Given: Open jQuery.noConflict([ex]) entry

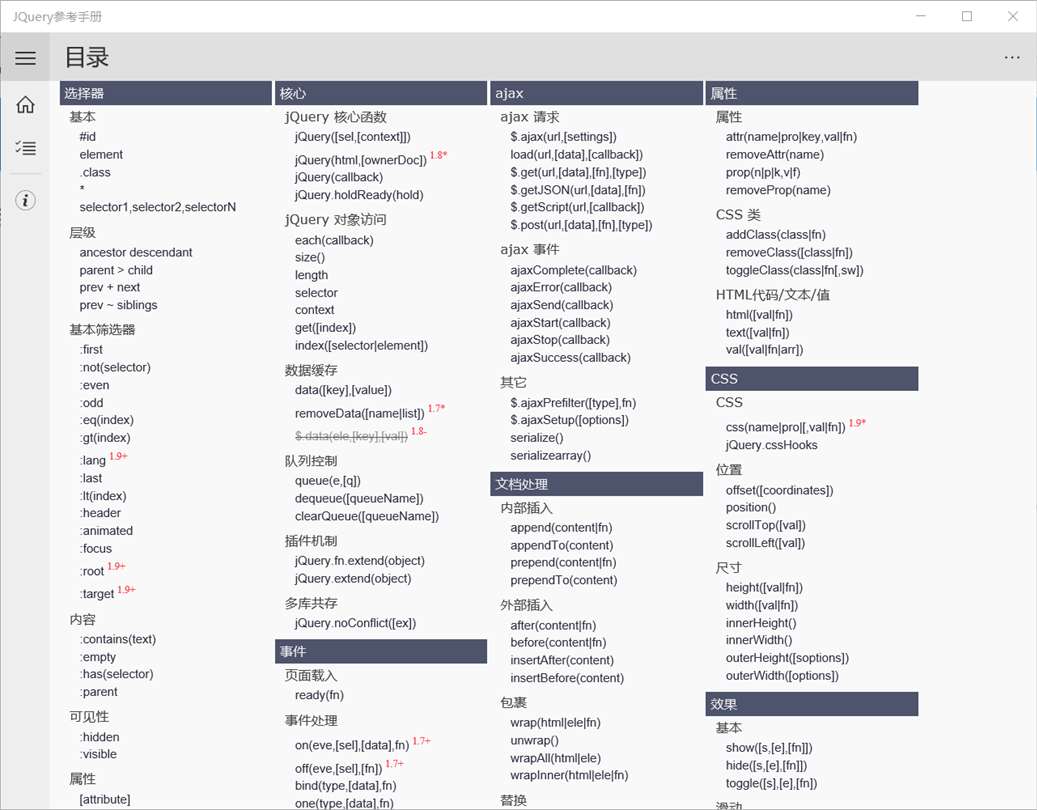Looking at the screenshot, I should 355,623.
